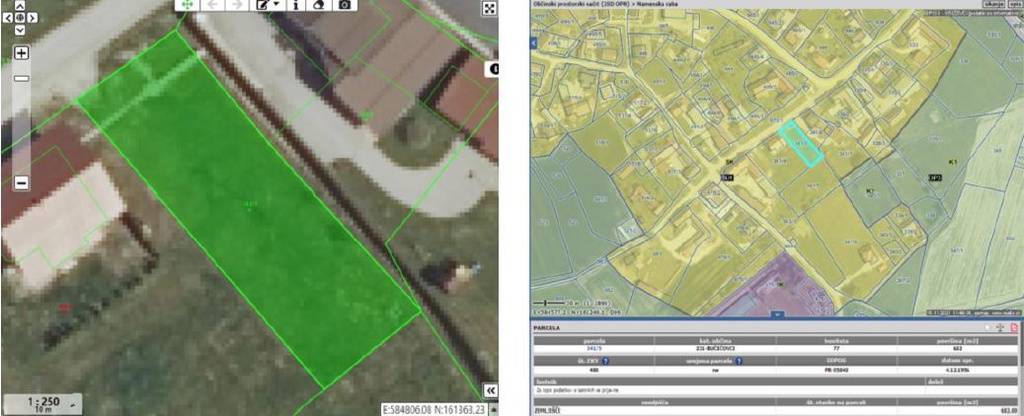This screenshot has height=416, width=1024.
Task: Toggle fullscreen map view
Action: [x=489, y=8]
